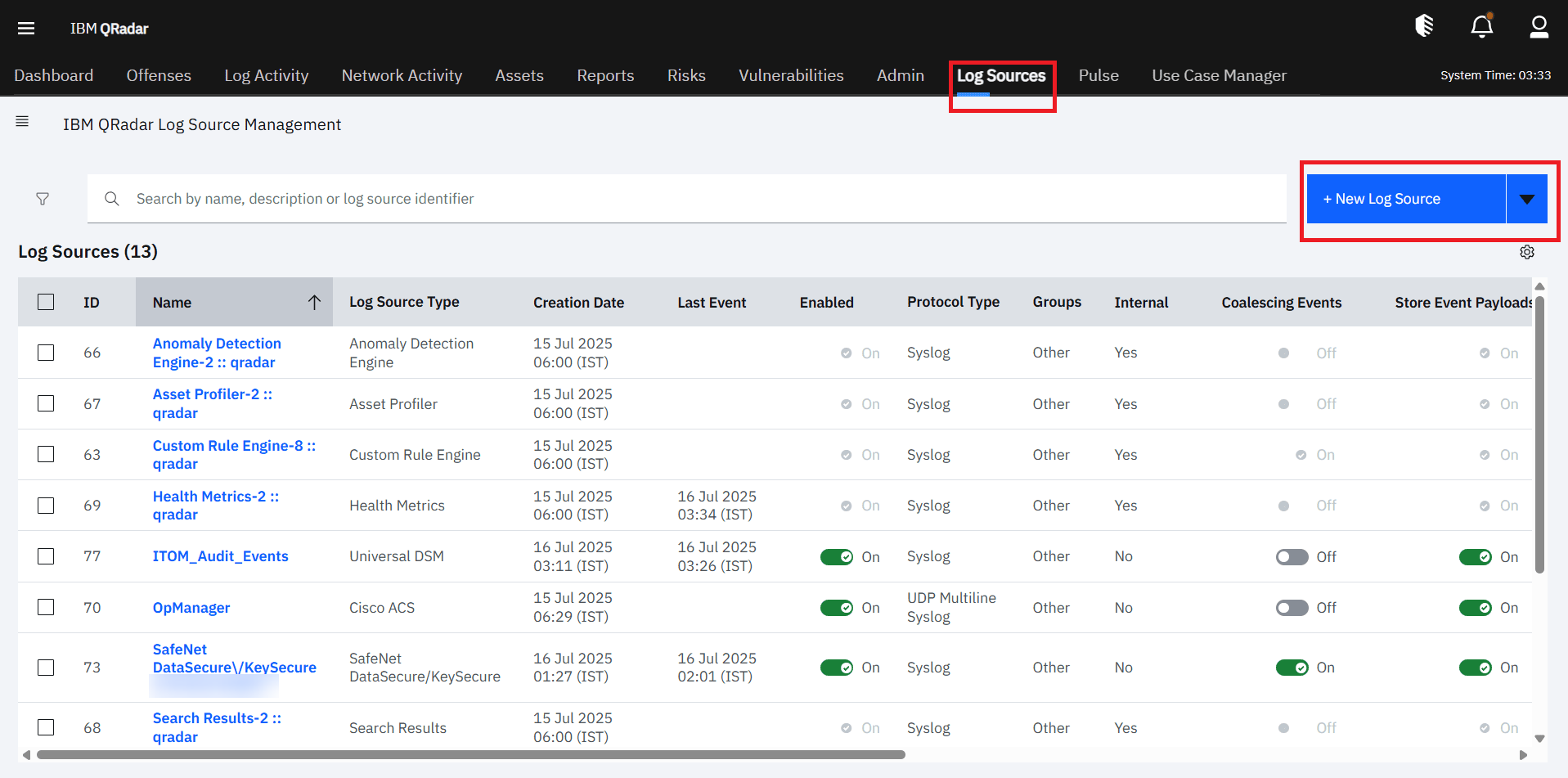
Task: Check the row for ID 66
Action: tap(46, 353)
